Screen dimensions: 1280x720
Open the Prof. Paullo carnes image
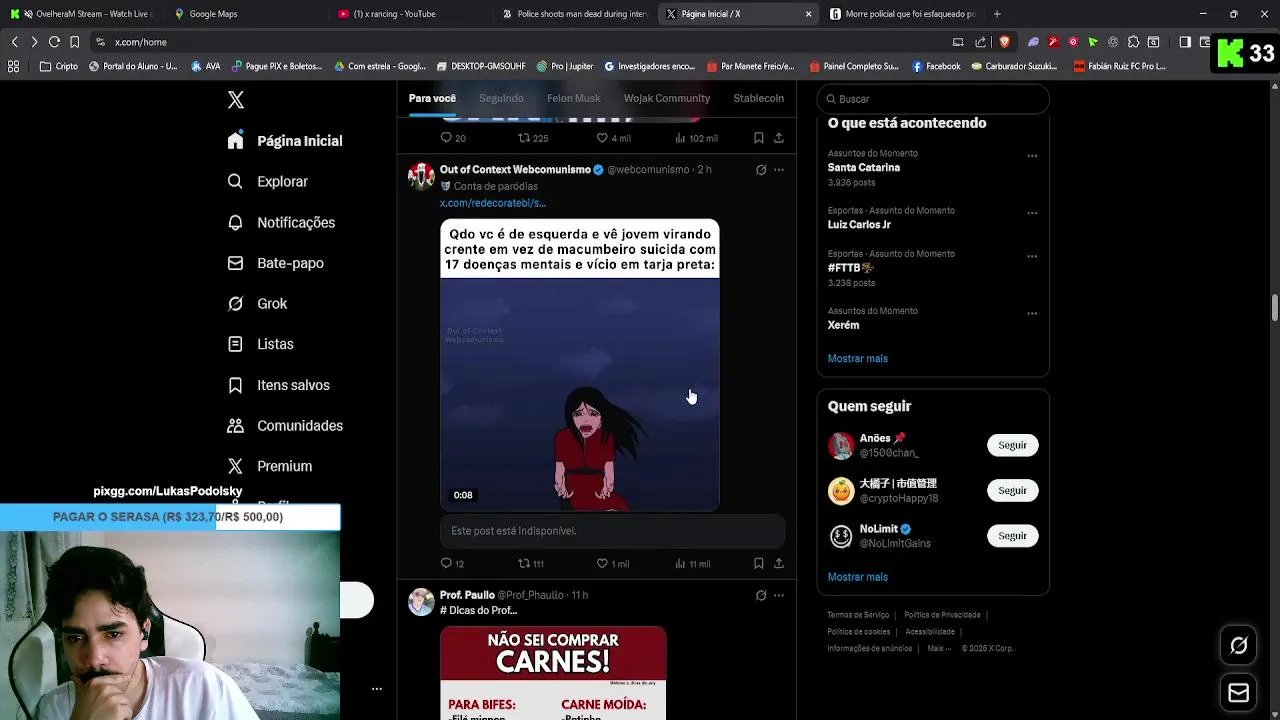553,673
